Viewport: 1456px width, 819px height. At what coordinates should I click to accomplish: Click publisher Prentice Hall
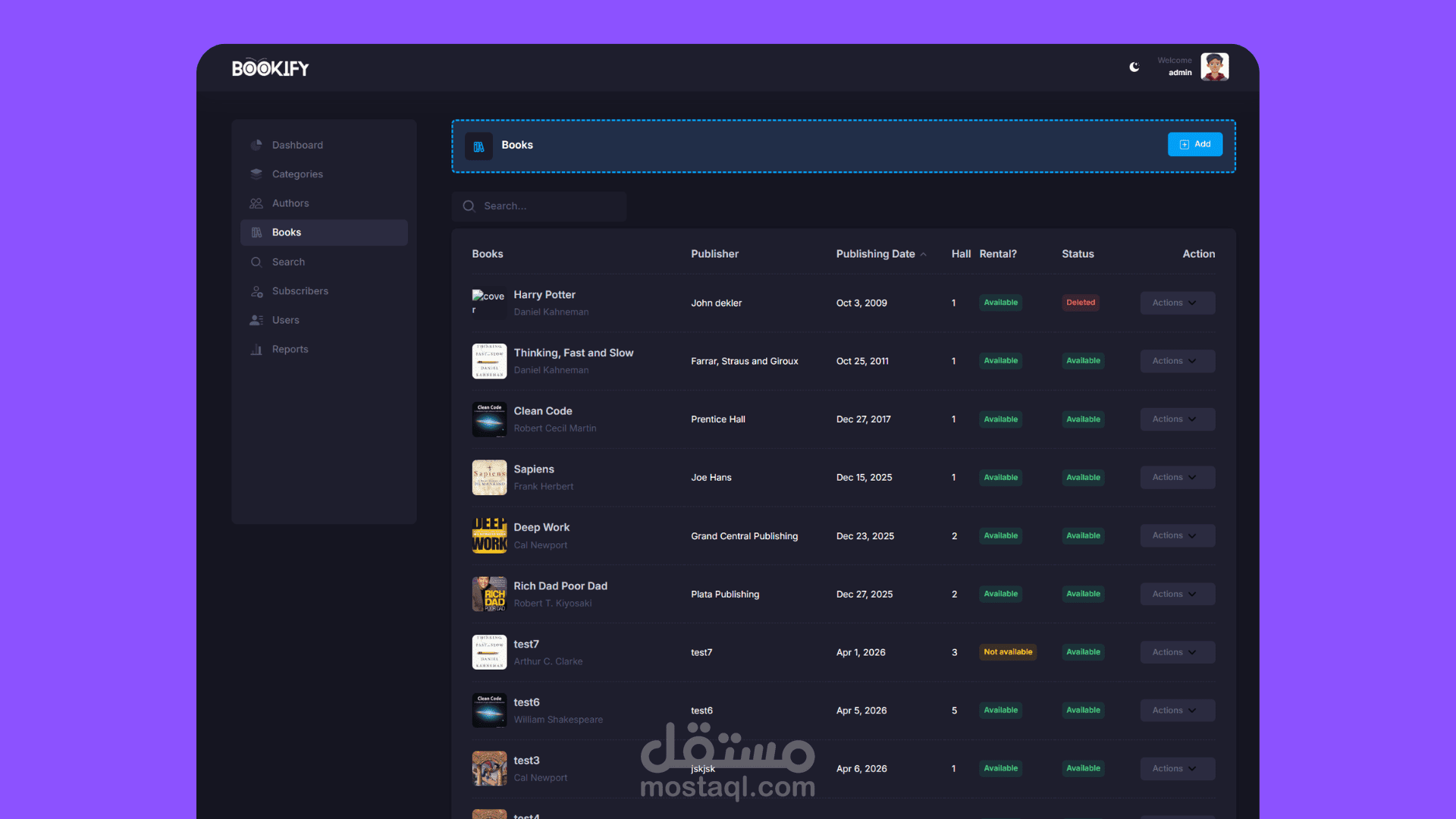(x=718, y=419)
